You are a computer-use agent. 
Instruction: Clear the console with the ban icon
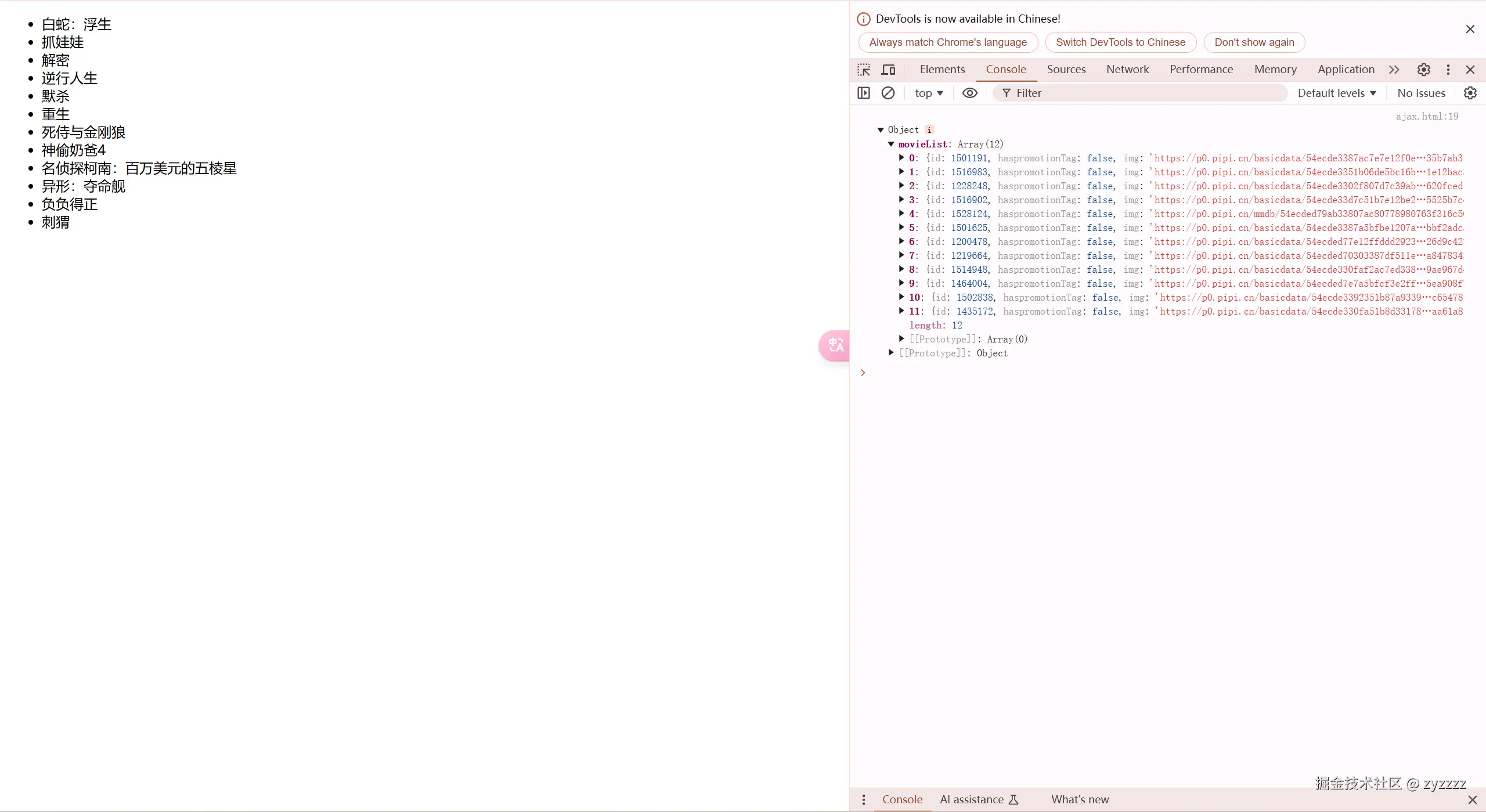(888, 93)
